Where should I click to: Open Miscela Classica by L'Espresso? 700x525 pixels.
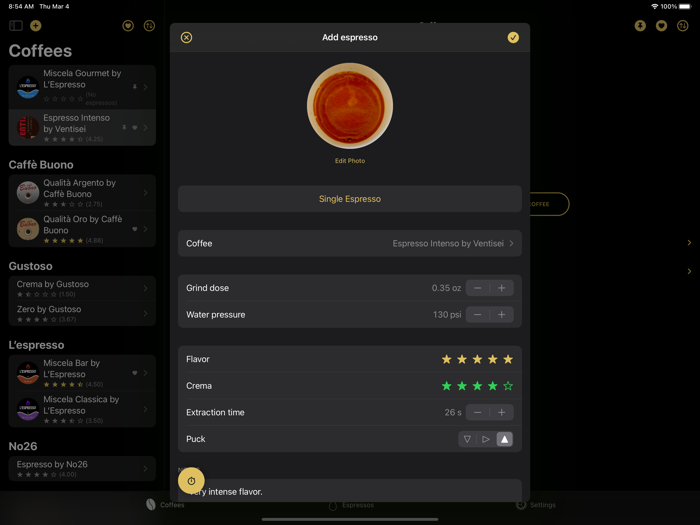tap(82, 409)
